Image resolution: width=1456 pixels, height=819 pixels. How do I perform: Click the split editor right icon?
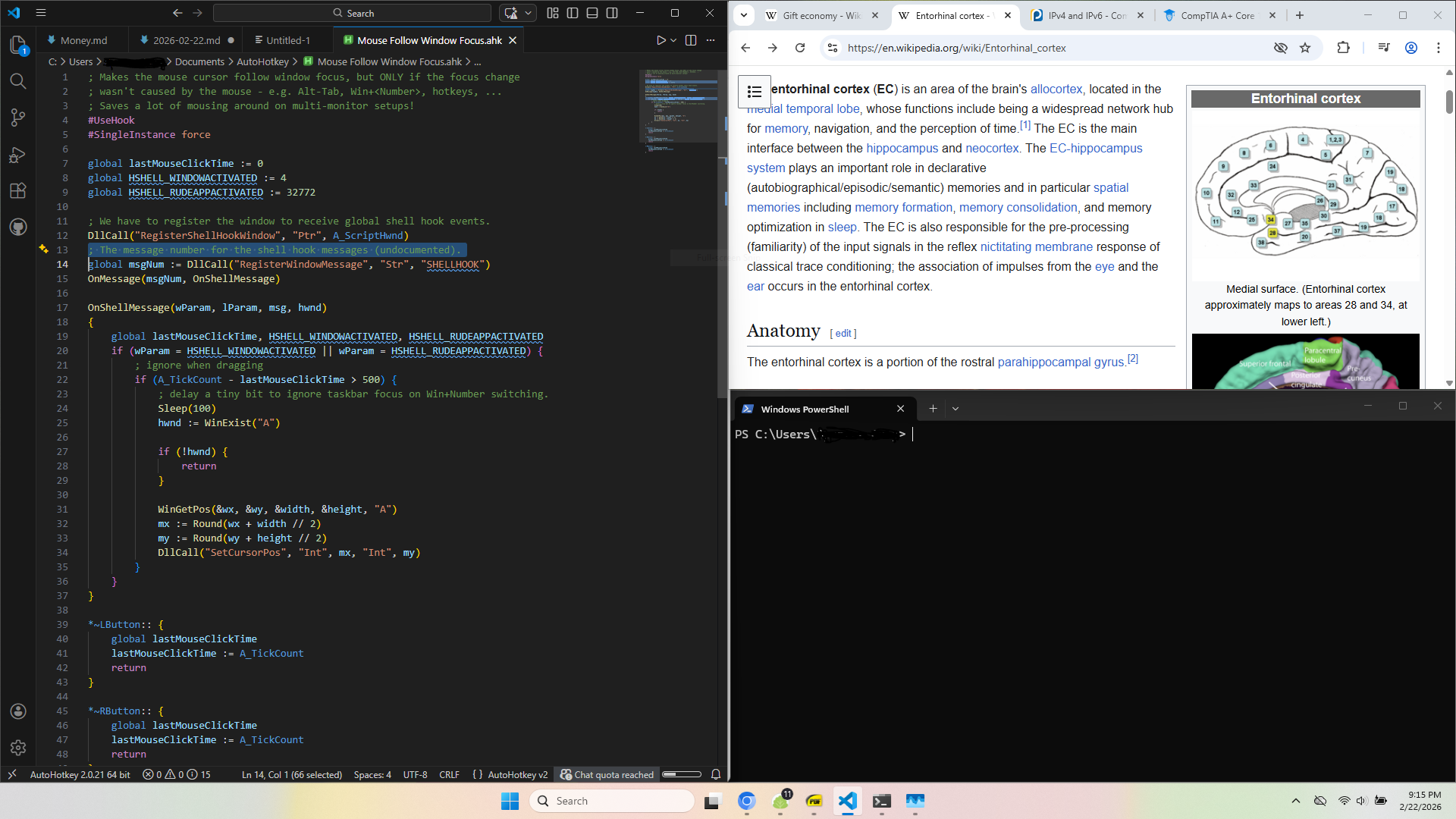[691, 40]
